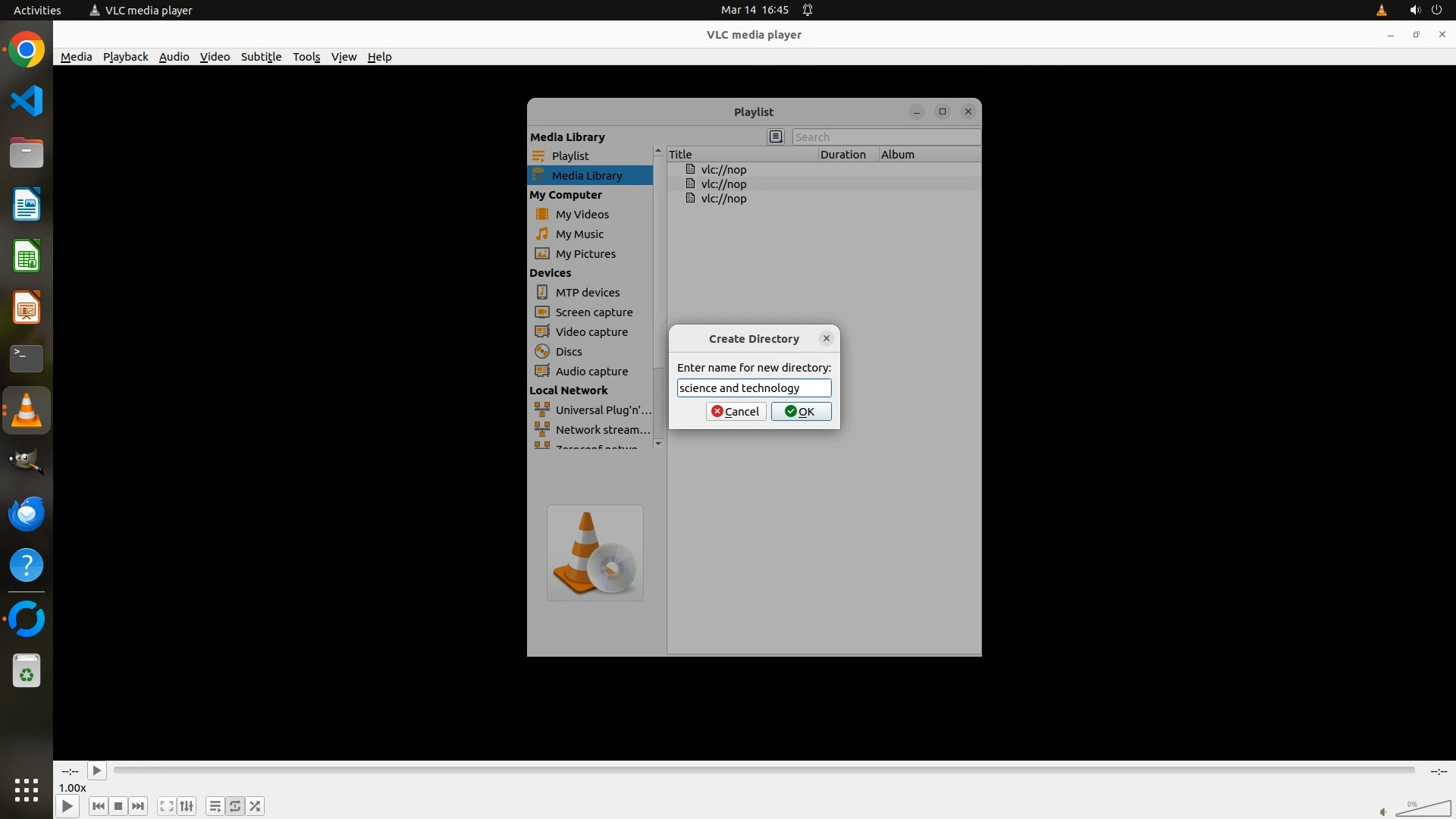Click the Stop playback button

pos(118,806)
